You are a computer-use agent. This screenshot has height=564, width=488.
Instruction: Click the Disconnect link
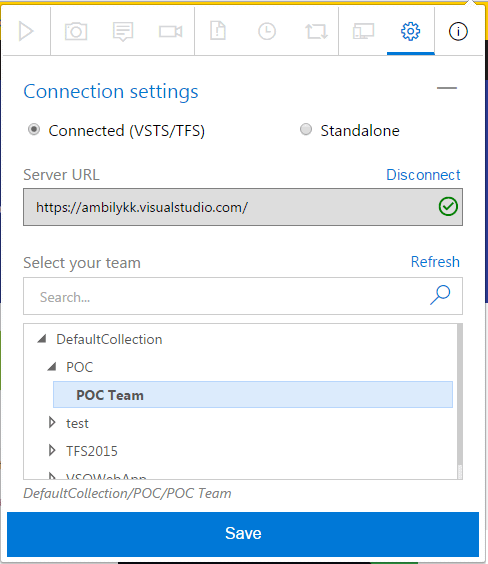pyautogui.click(x=423, y=175)
